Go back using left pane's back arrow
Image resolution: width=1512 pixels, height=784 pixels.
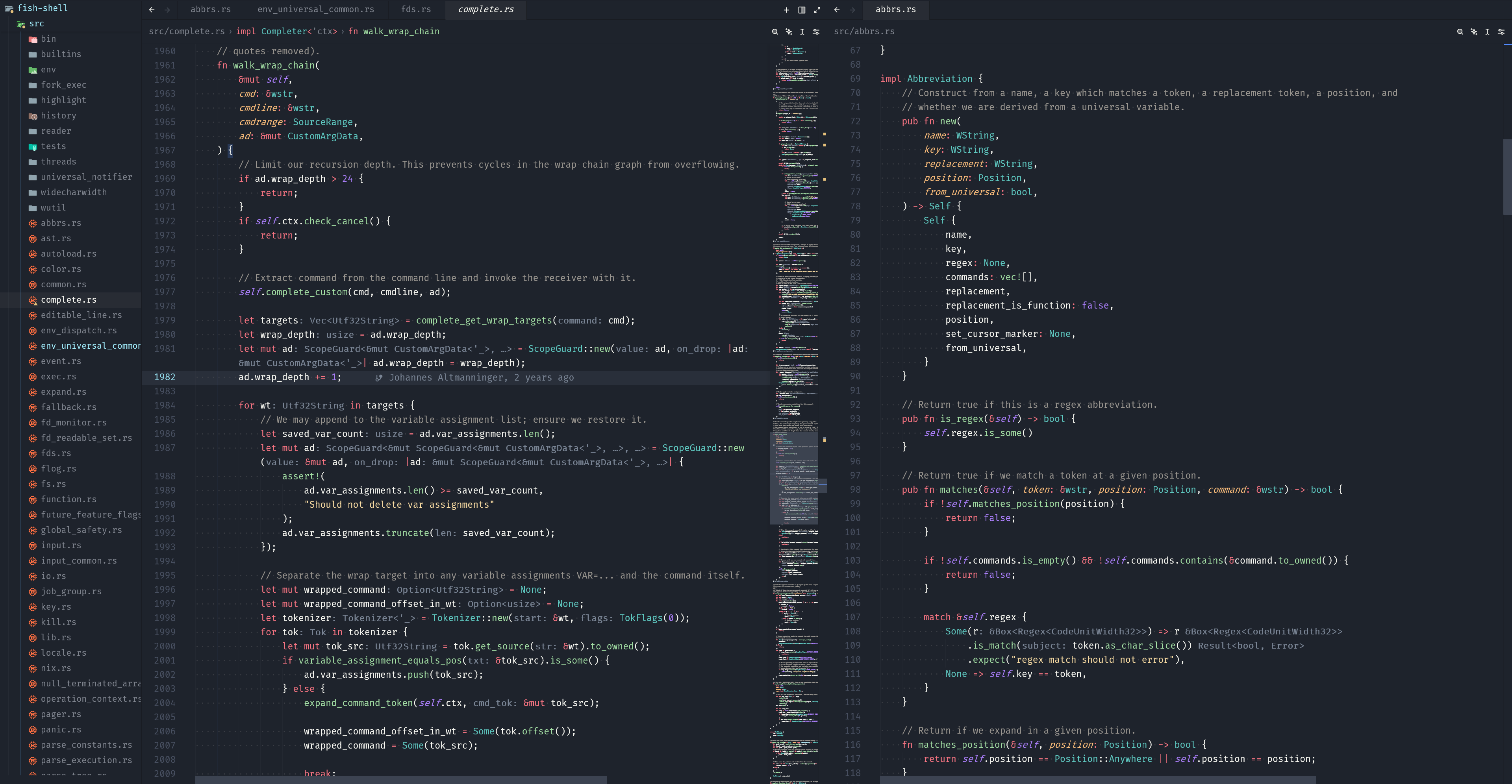[x=152, y=10]
